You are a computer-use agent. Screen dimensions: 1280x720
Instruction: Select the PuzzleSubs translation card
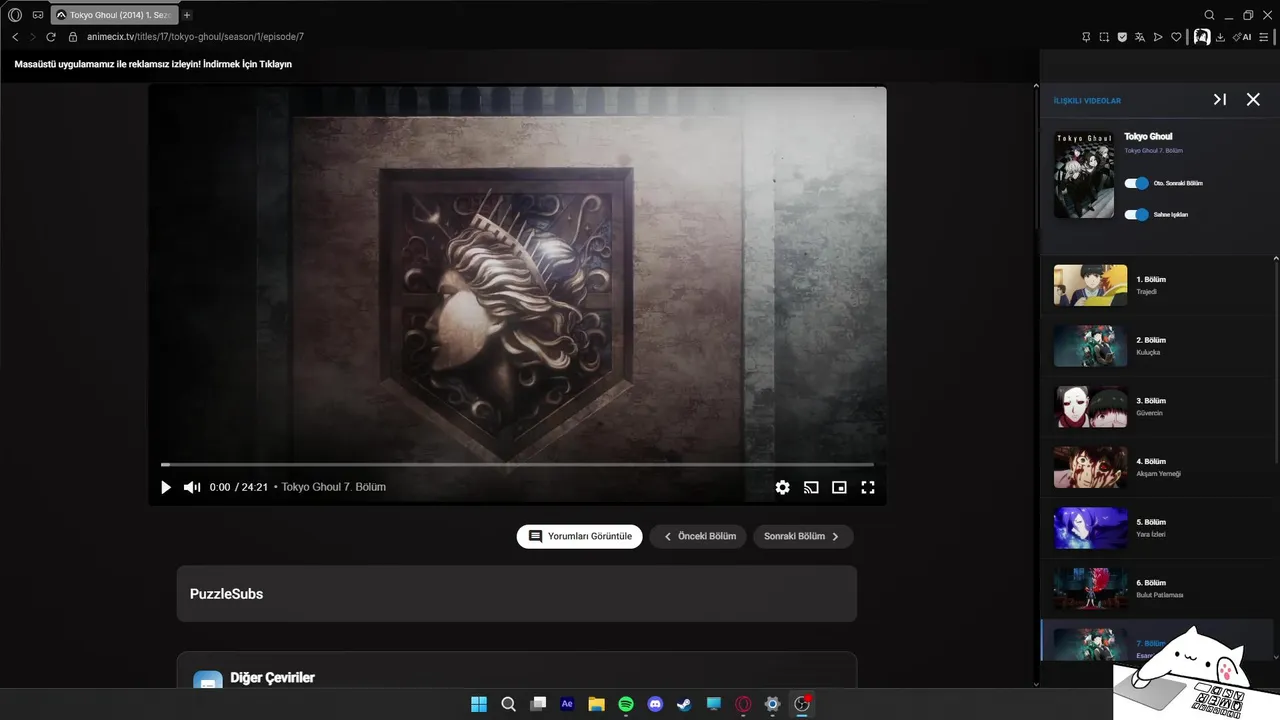tap(517, 594)
